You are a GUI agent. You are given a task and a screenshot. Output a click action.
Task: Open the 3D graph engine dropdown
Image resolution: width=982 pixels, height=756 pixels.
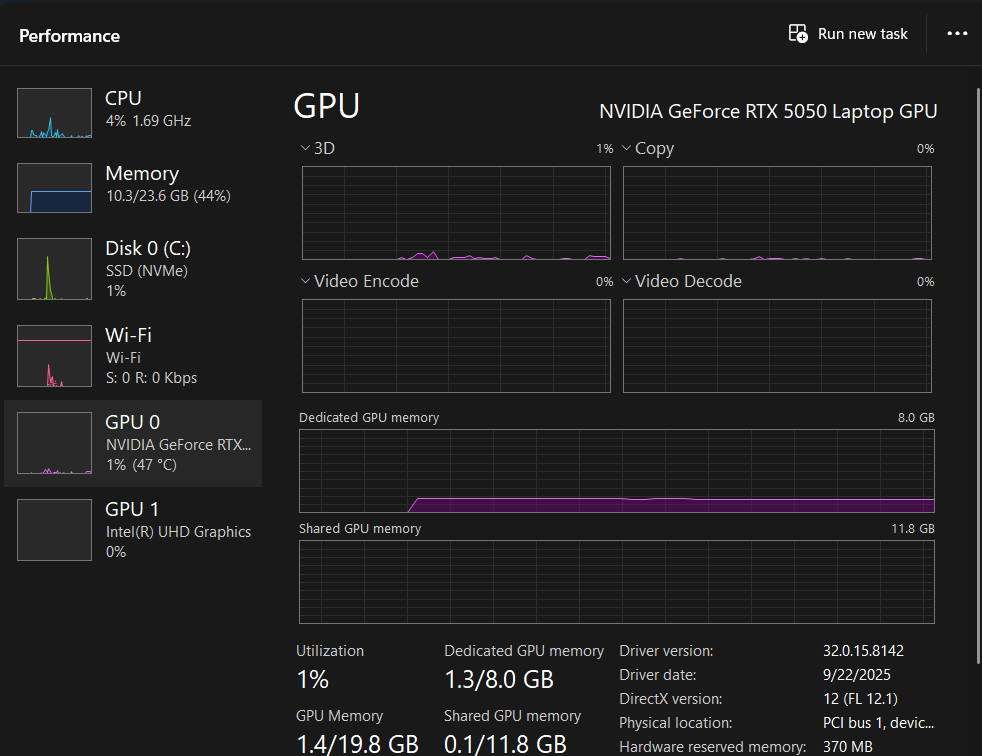306,148
